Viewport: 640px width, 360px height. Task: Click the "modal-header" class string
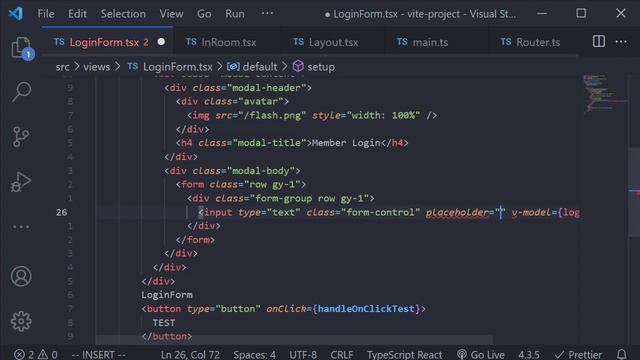tap(267, 88)
